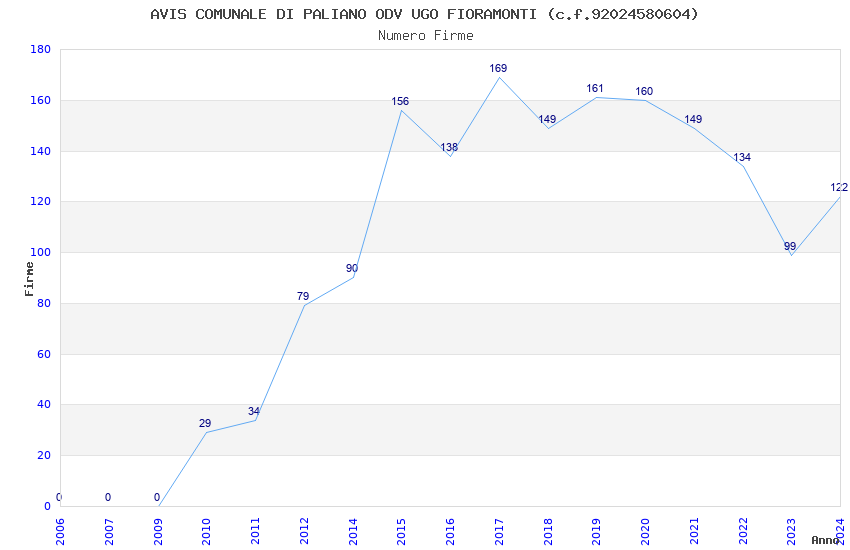This screenshot has width=850, height=550.
Task: Select year 2010 on the x-axis
Action: tap(206, 531)
